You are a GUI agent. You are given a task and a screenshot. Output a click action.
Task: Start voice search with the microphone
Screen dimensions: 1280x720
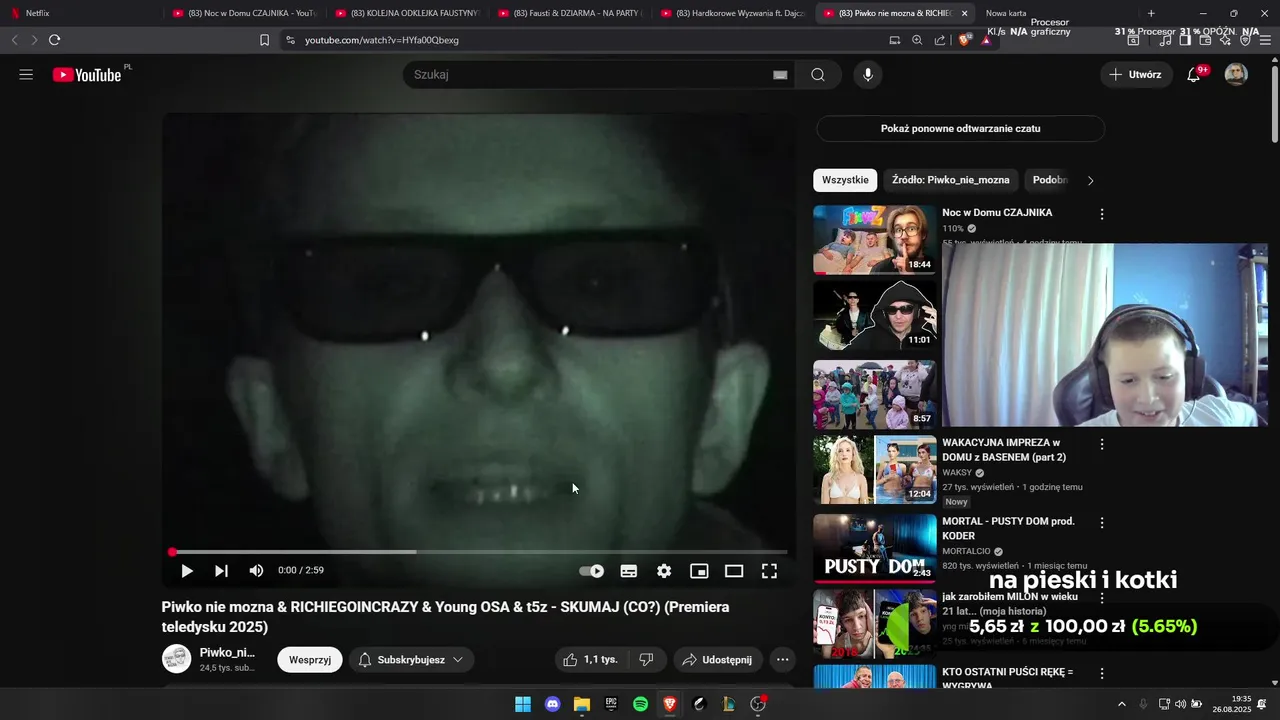coord(868,75)
